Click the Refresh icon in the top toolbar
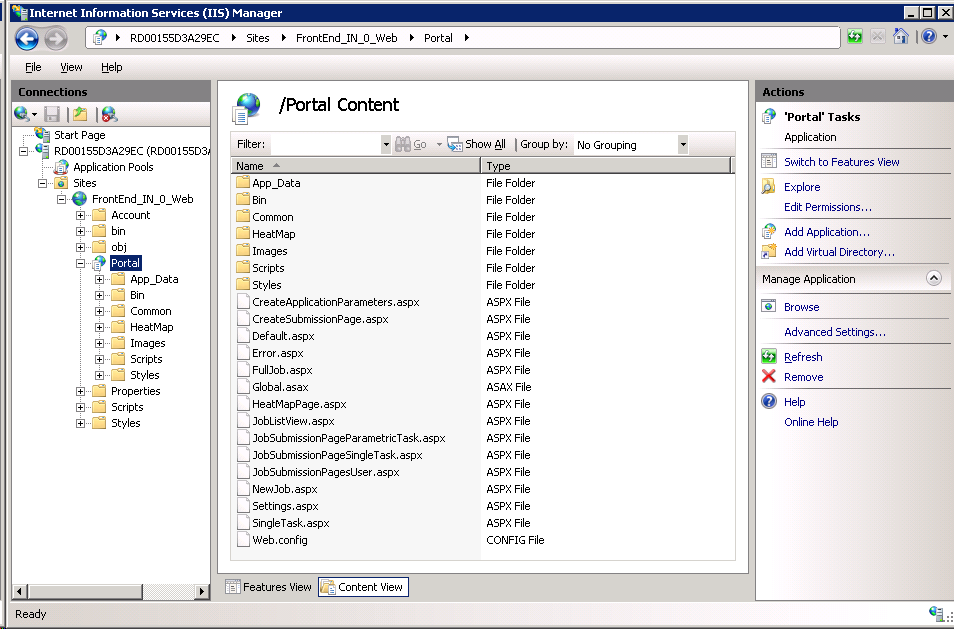 855,36
